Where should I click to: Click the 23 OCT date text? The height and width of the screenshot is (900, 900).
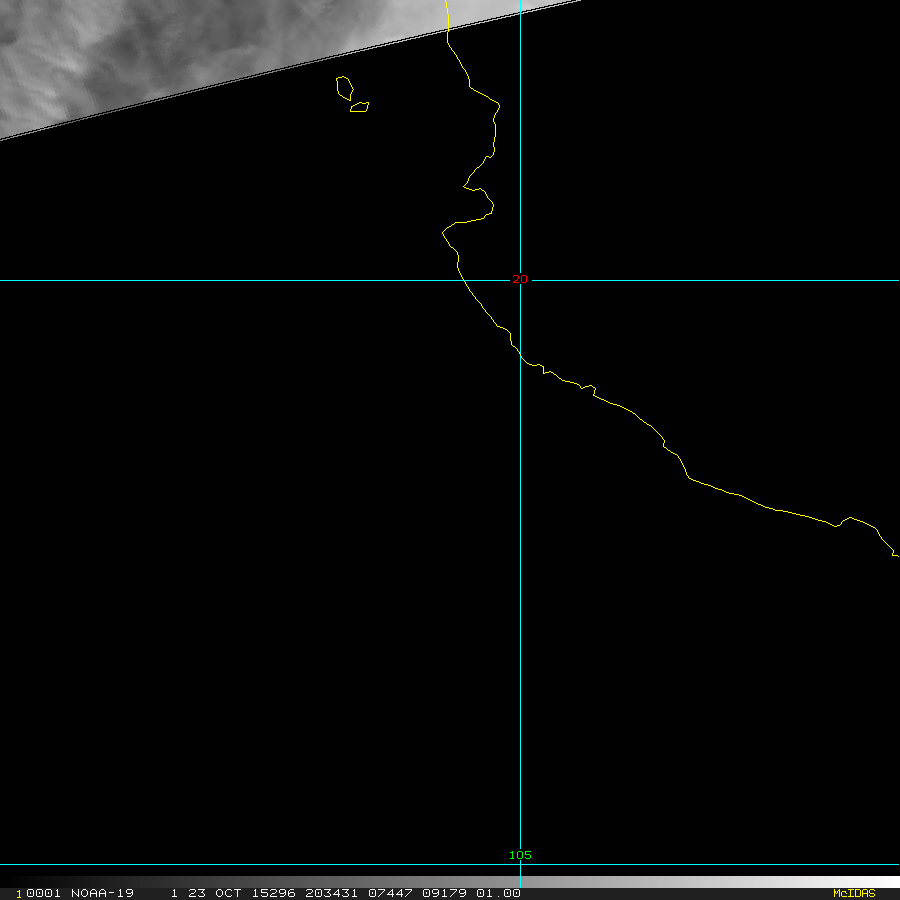(215, 893)
